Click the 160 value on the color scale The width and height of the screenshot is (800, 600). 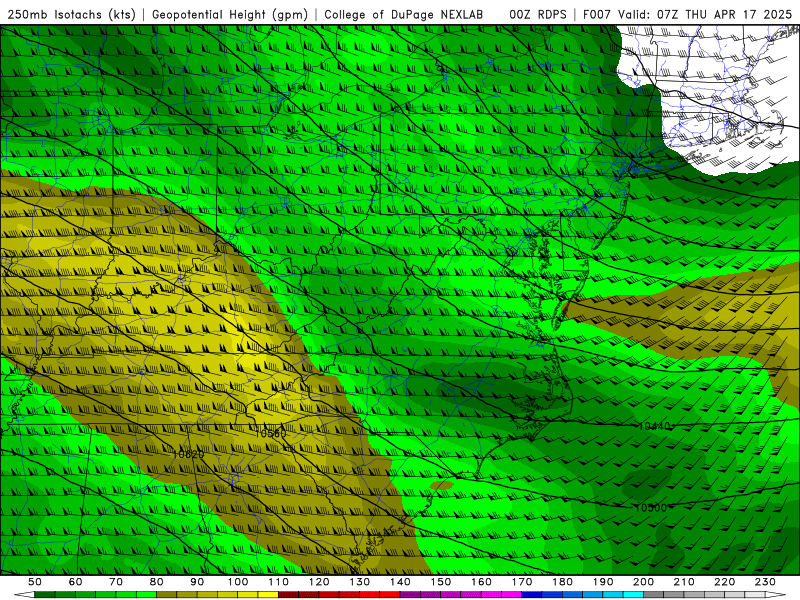point(481,582)
